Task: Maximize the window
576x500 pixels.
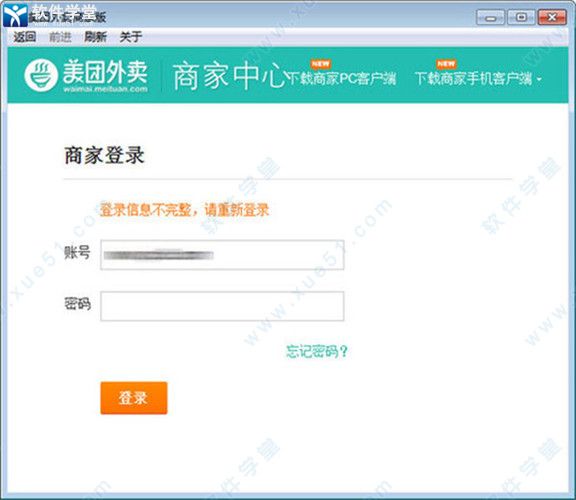Action: [x=521, y=17]
